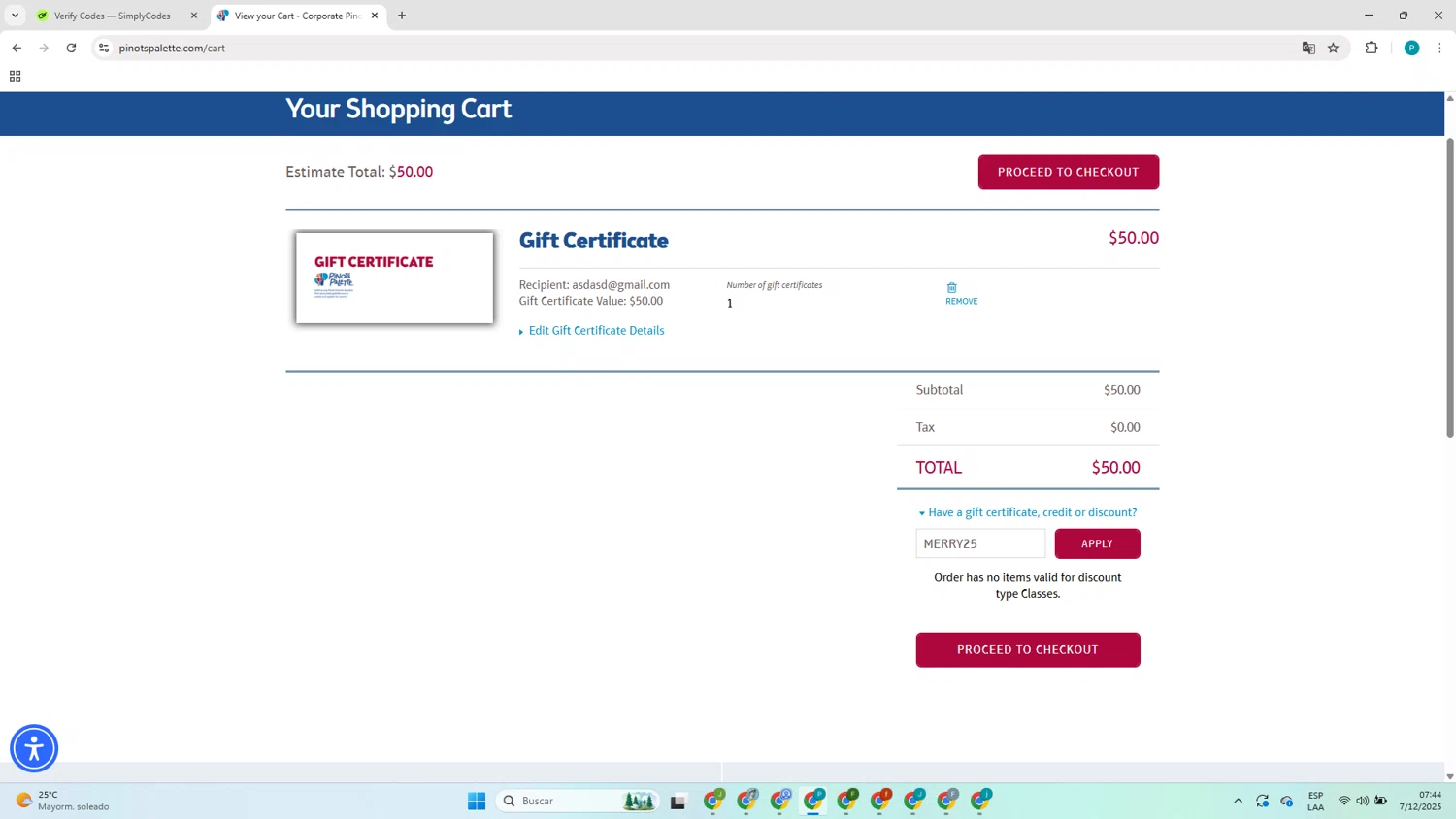Click the Wi-Fi network icon in tray

1344,801
